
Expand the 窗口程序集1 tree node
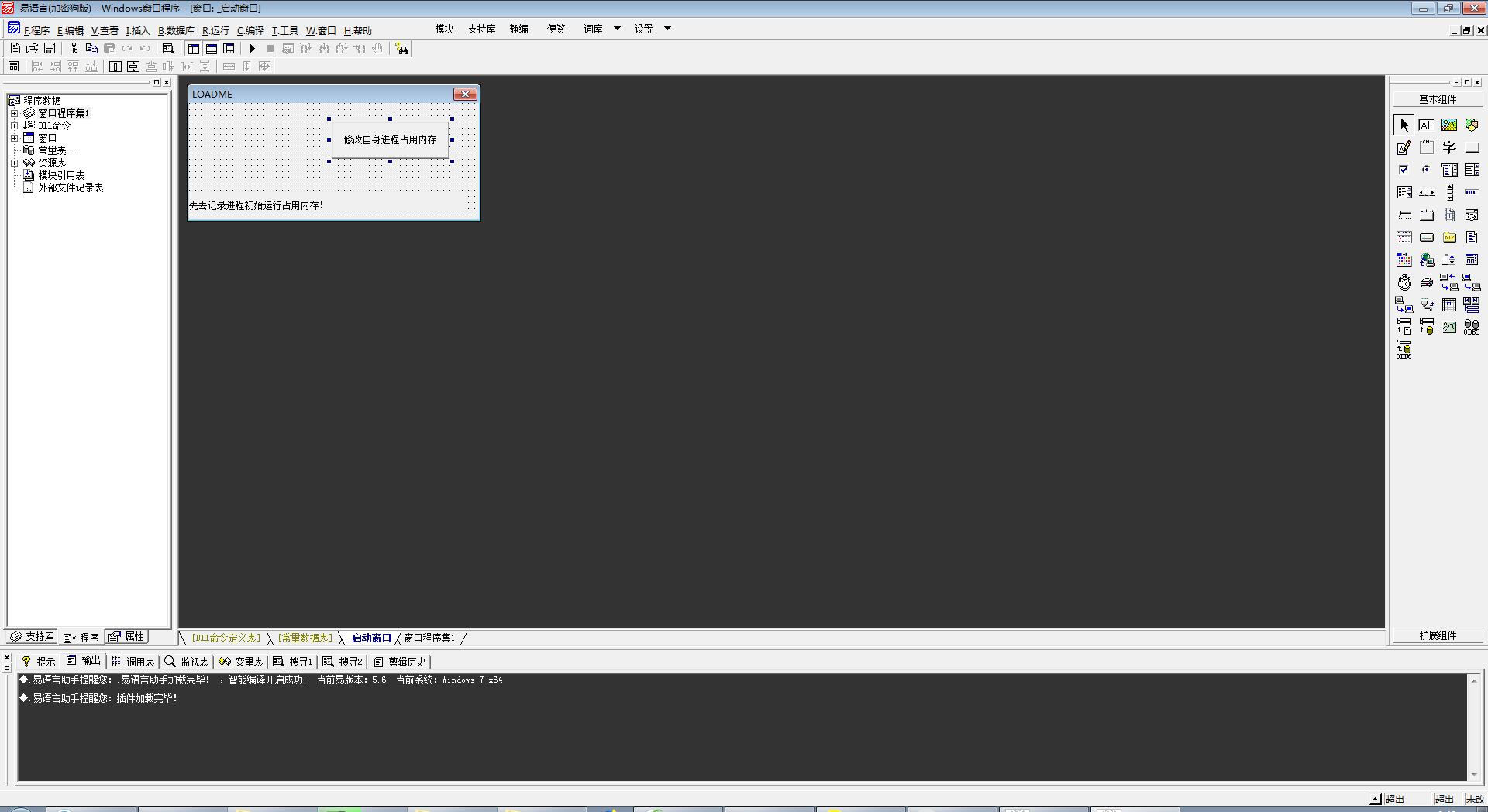(x=14, y=113)
